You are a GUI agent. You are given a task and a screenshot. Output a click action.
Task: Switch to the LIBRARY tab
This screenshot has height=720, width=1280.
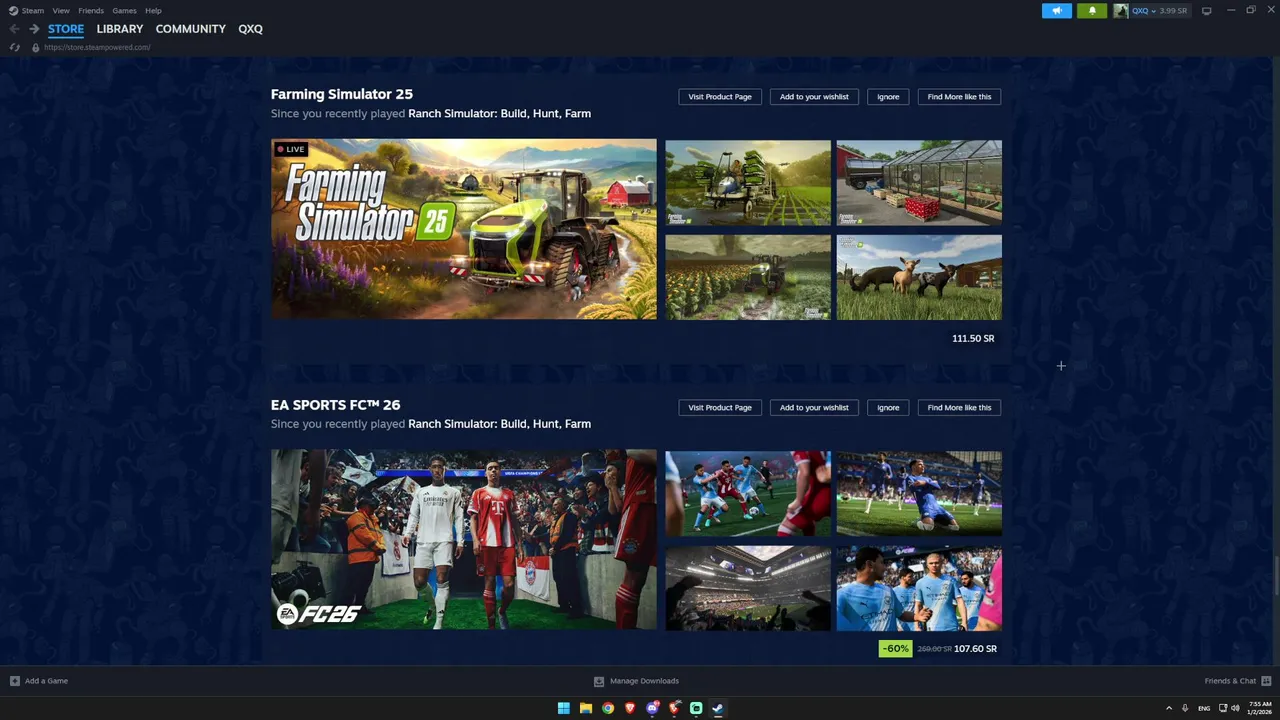[x=120, y=29]
